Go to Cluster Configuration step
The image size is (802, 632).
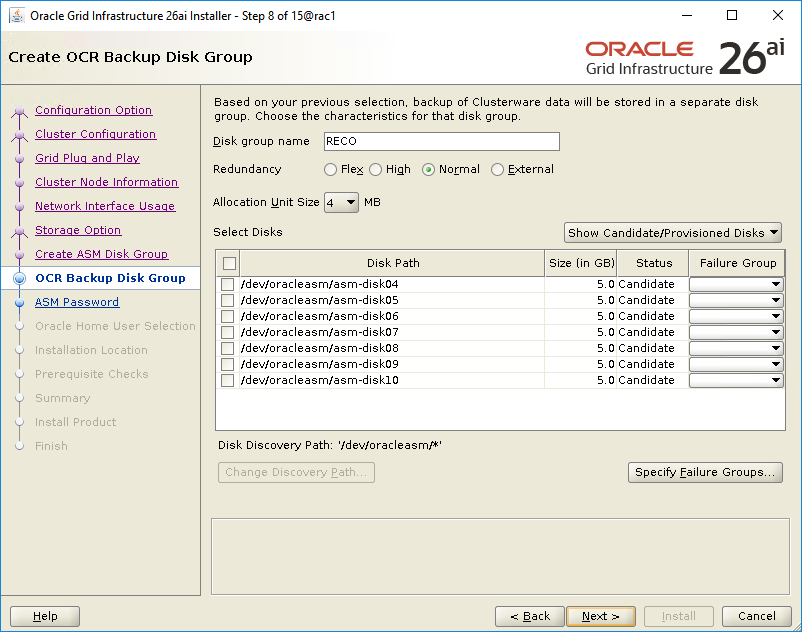point(96,134)
